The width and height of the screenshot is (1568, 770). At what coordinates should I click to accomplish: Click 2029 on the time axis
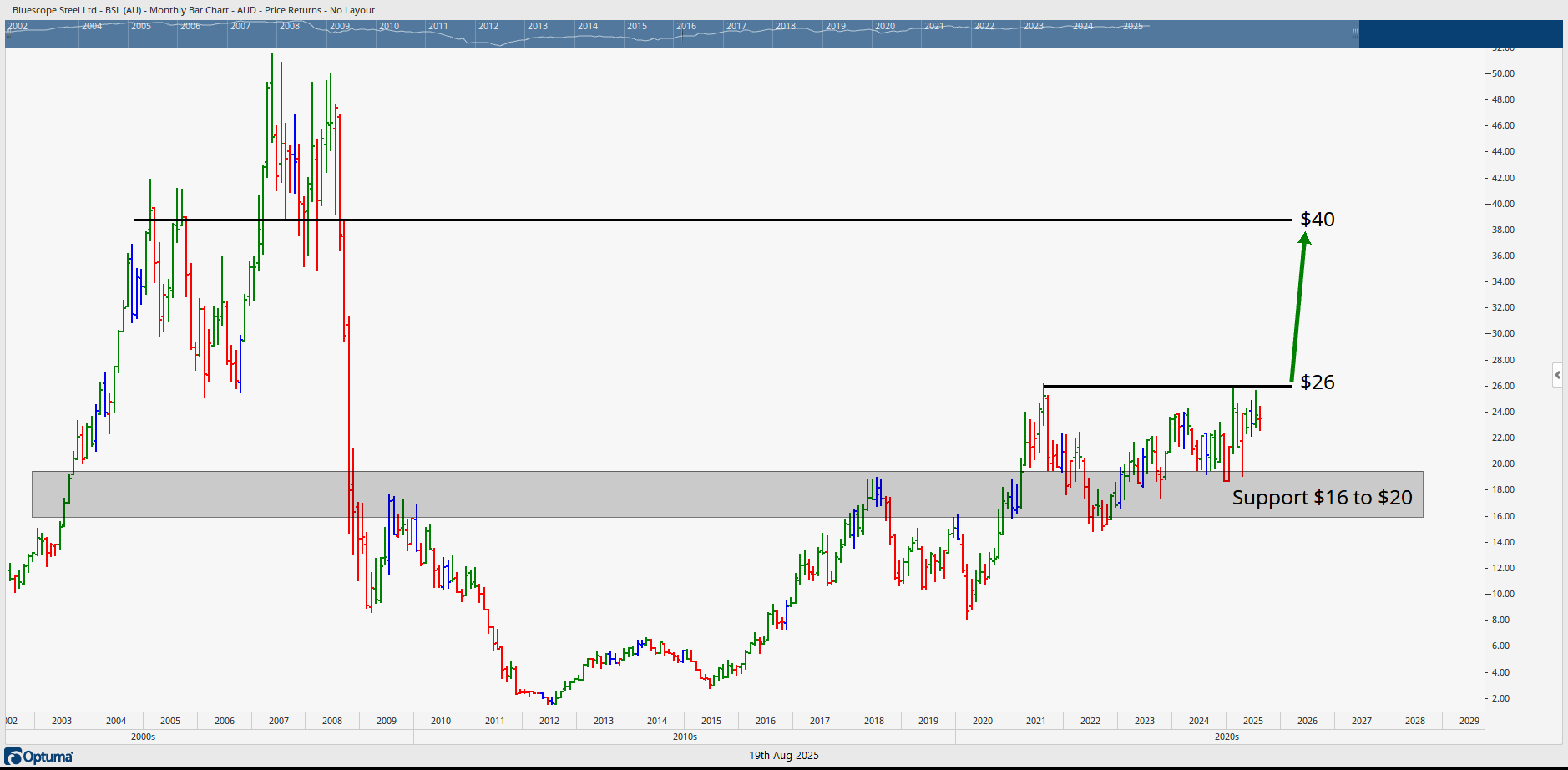tap(1469, 721)
